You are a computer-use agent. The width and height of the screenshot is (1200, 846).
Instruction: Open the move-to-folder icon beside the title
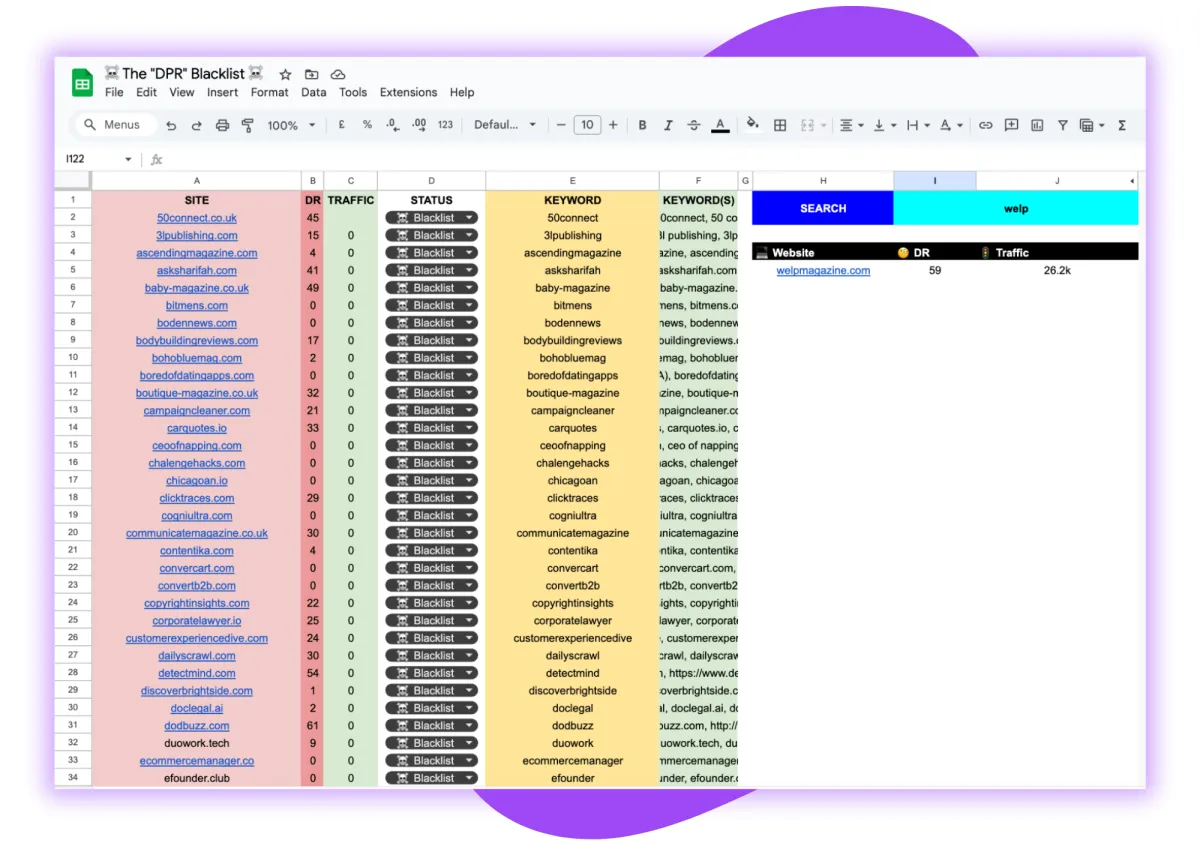(312, 74)
